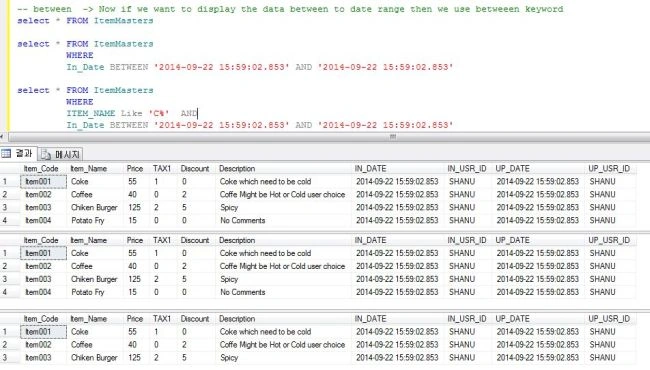Click the last In_Date BETWEEN line in editor
Screen dimensions: 650x370
(x=260, y=125)
